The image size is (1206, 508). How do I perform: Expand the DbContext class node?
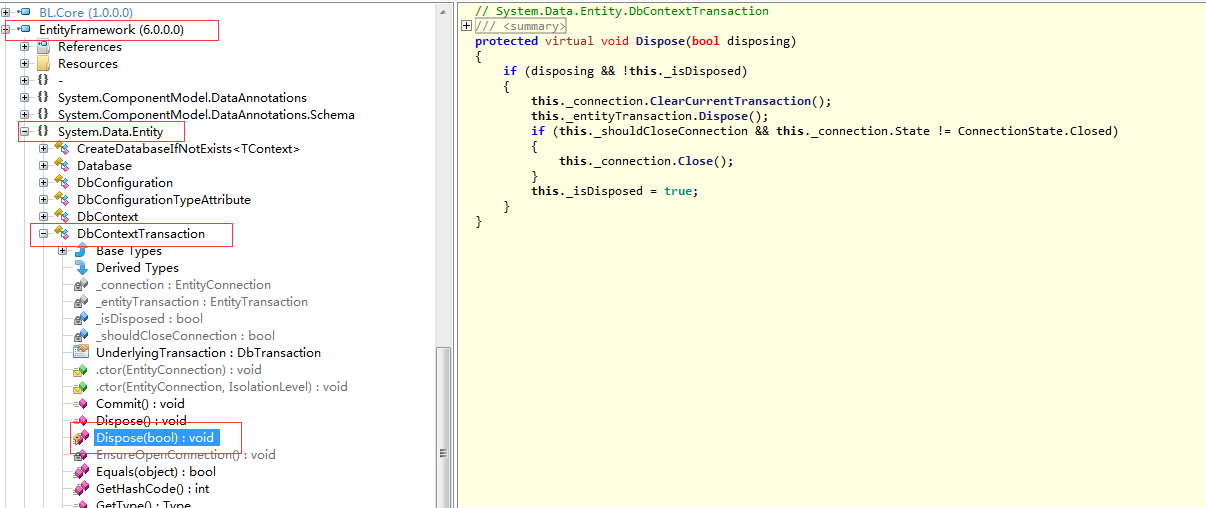(44, 217)
